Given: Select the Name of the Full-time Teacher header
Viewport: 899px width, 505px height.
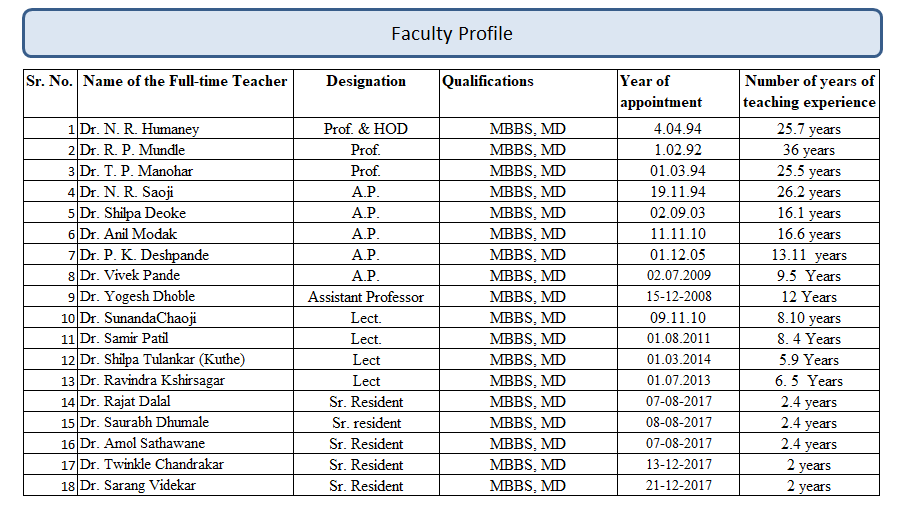Looking at the screenshot, I should 185,94.
